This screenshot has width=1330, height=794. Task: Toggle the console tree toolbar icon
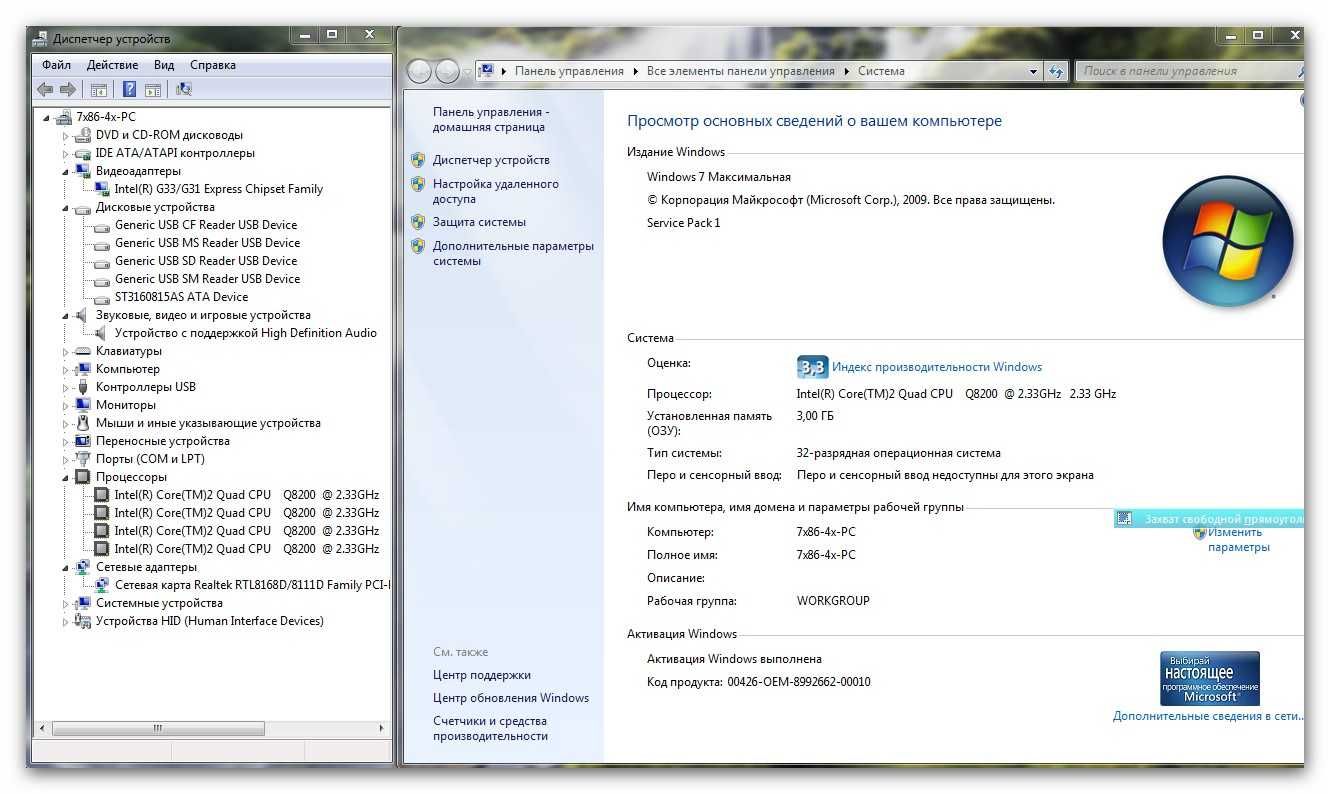pyautogui.click(x=98, y=89)
